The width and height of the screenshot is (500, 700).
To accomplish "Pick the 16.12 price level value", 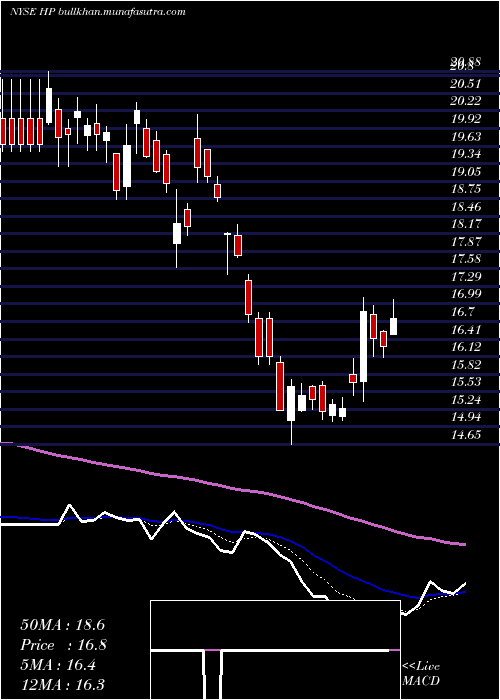I will 466,347.
